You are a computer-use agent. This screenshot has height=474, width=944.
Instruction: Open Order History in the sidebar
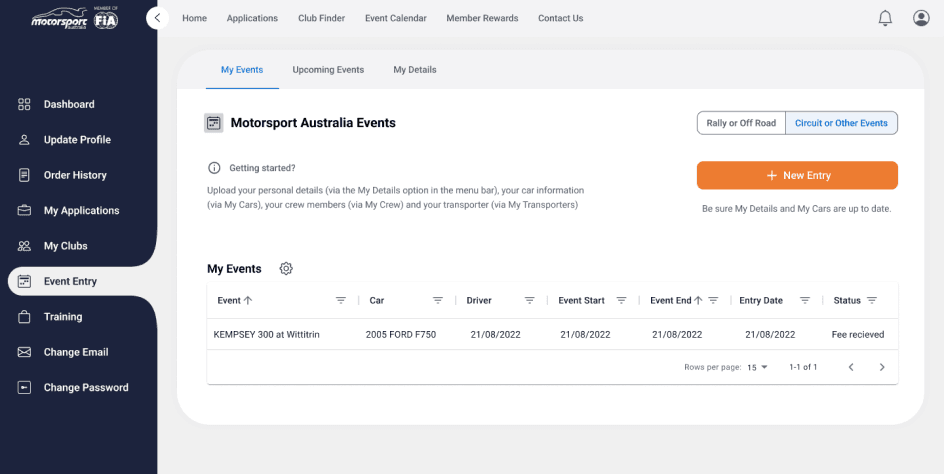(x=75, y=175)
